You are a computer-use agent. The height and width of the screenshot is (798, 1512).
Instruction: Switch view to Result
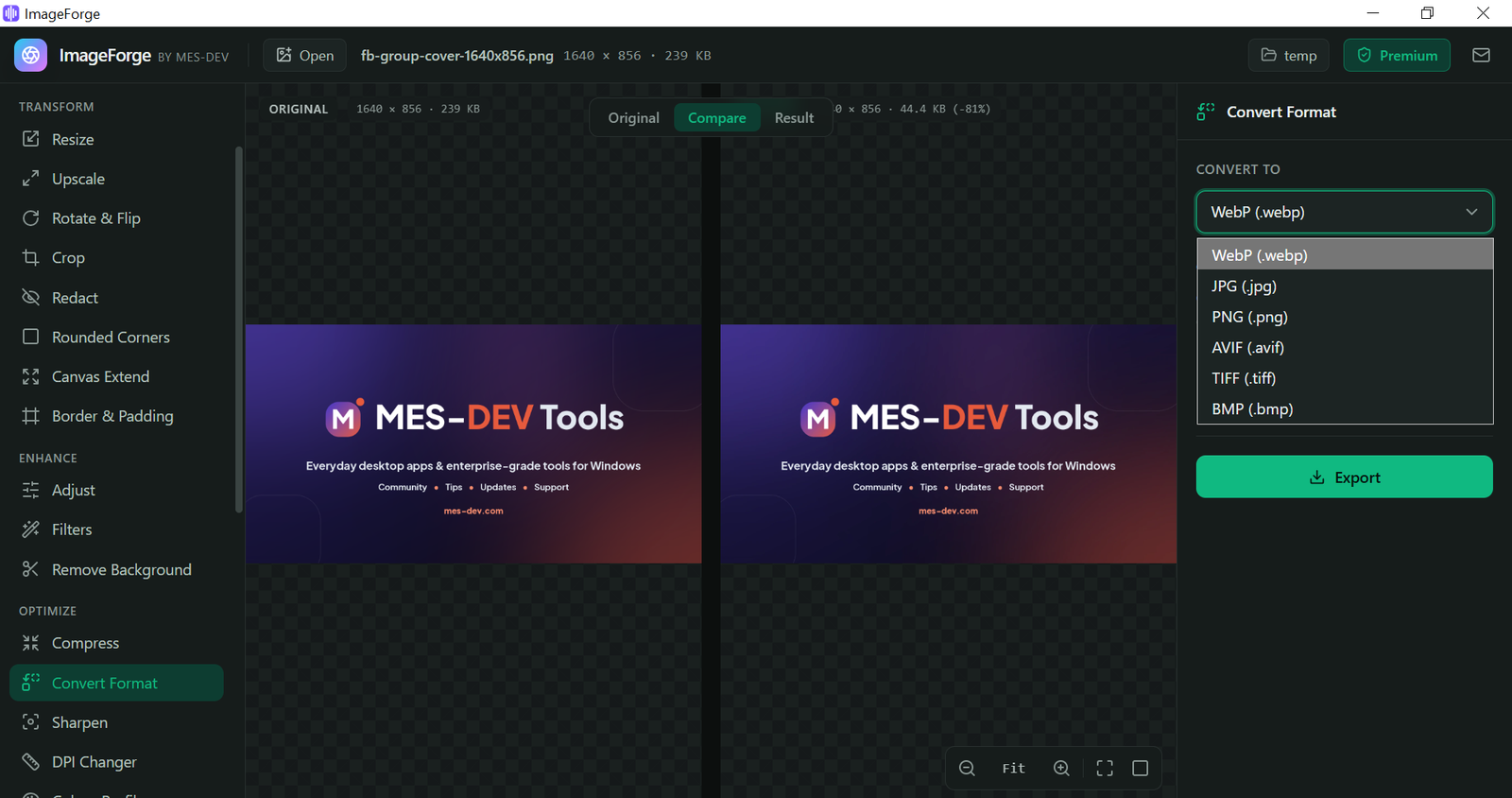pyautogui.click(x=794, y=117)
